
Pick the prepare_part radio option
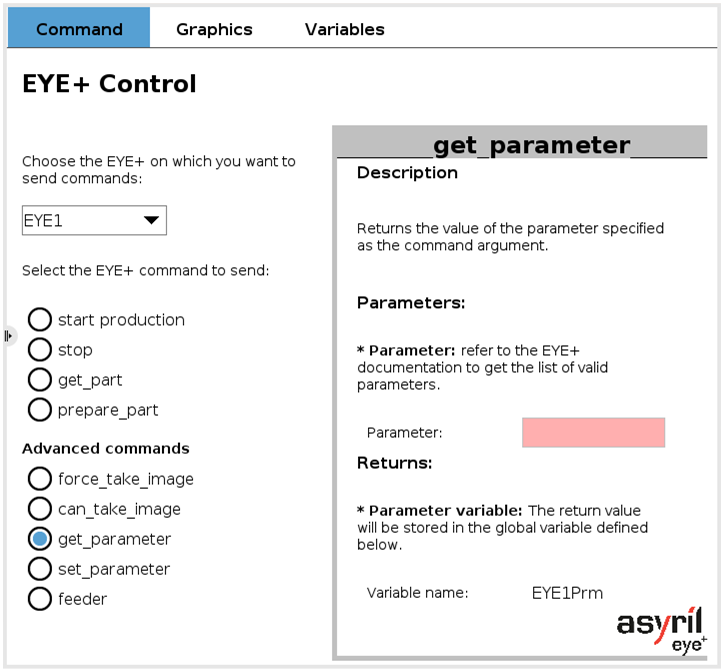click(40, 410)
